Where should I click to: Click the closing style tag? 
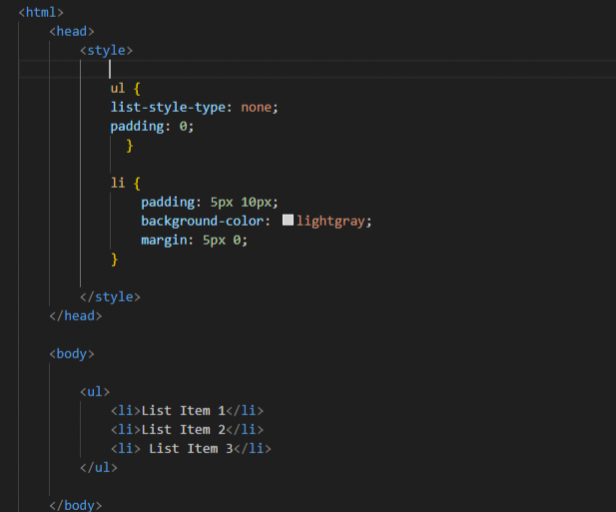point(110,297)
